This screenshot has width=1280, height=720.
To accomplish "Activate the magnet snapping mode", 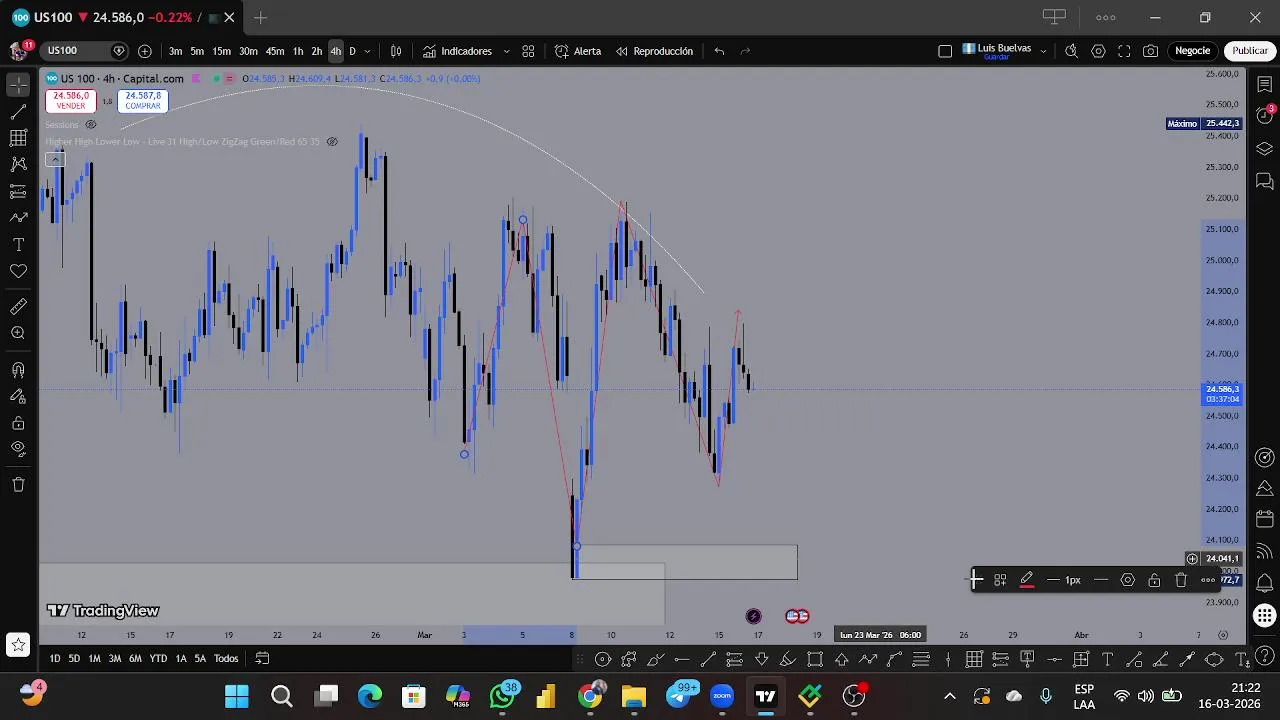I will [x=18, y=370].
